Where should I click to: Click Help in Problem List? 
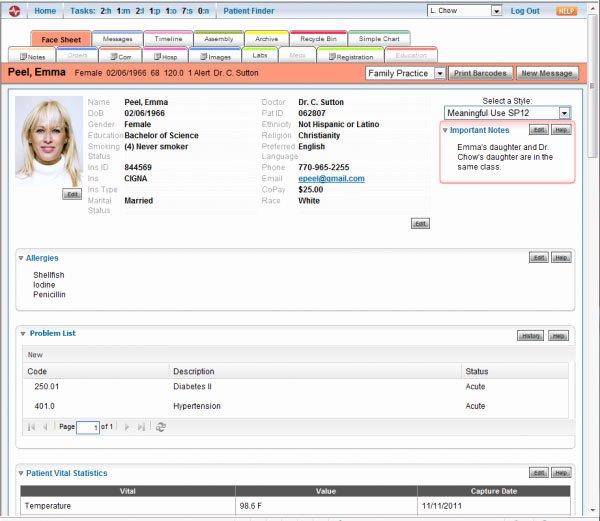tap(558, 336)
